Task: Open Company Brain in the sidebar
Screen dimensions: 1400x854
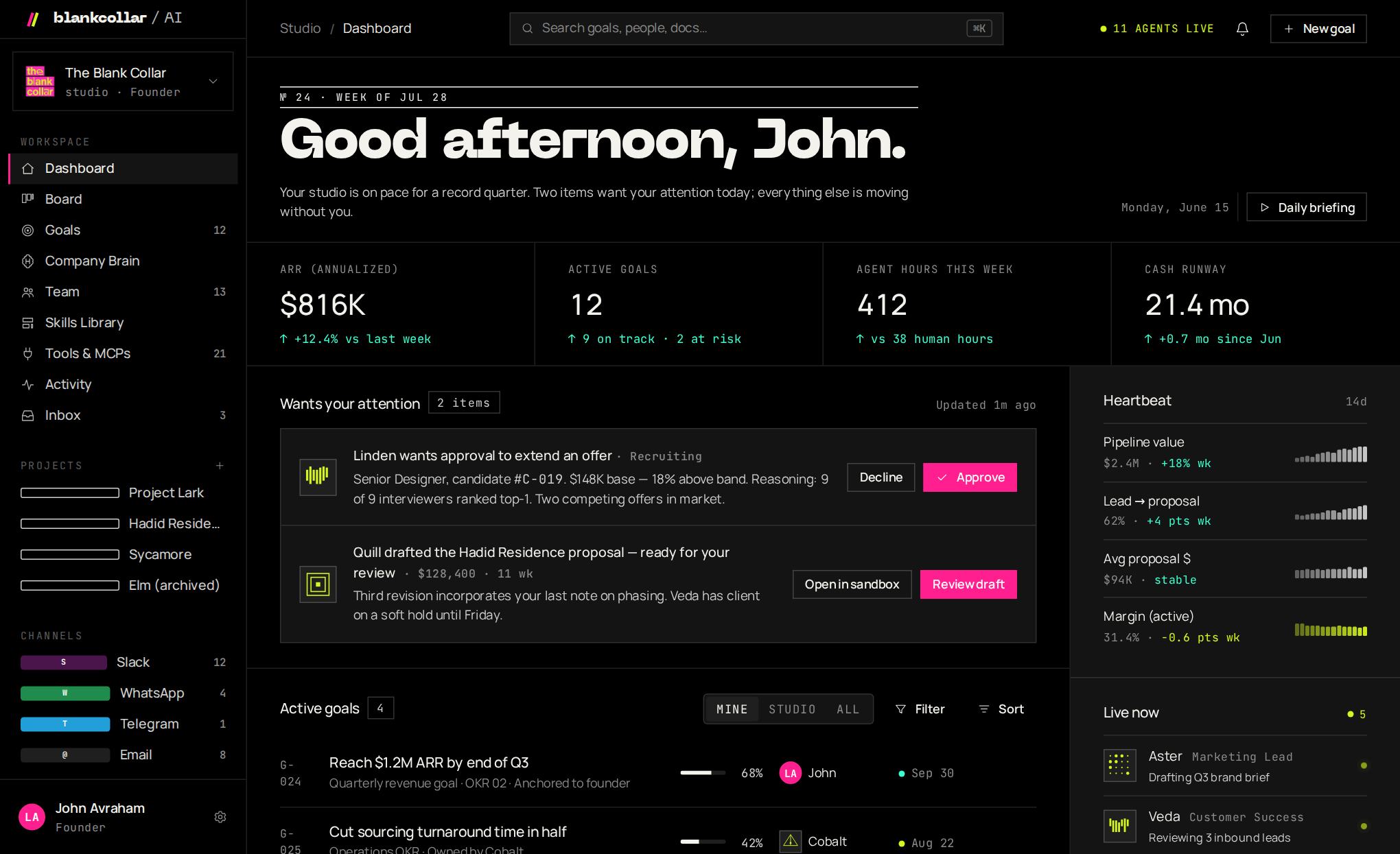Action: (124, 261)
